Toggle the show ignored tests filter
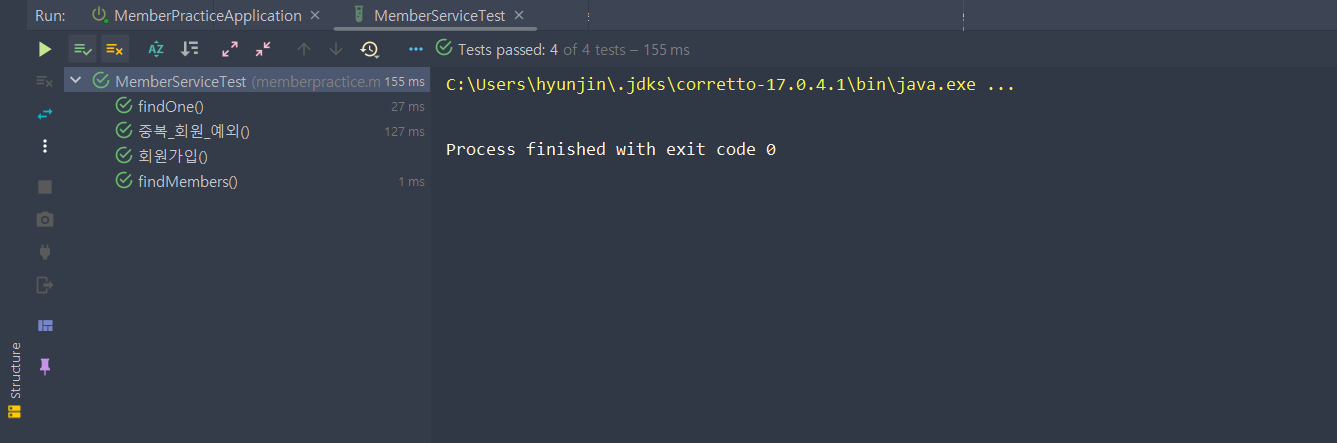 (115, 49)
